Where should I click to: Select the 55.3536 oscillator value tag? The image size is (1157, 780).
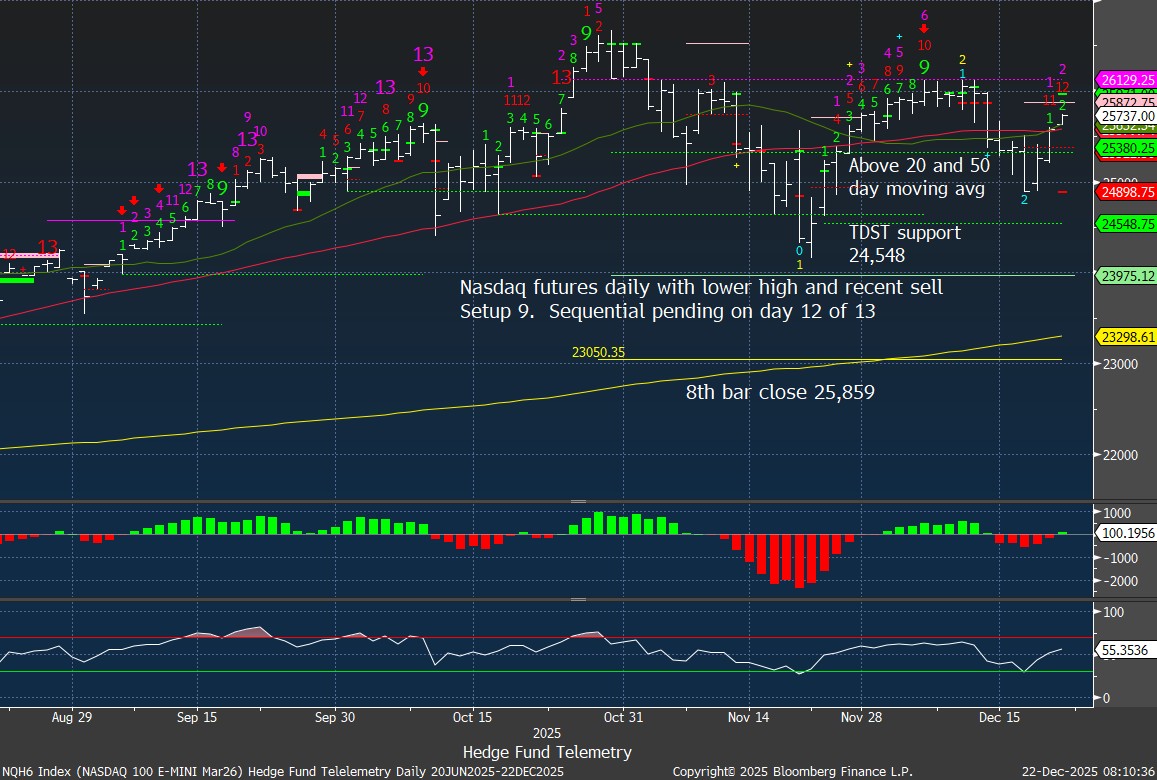tap(1127, 650)
